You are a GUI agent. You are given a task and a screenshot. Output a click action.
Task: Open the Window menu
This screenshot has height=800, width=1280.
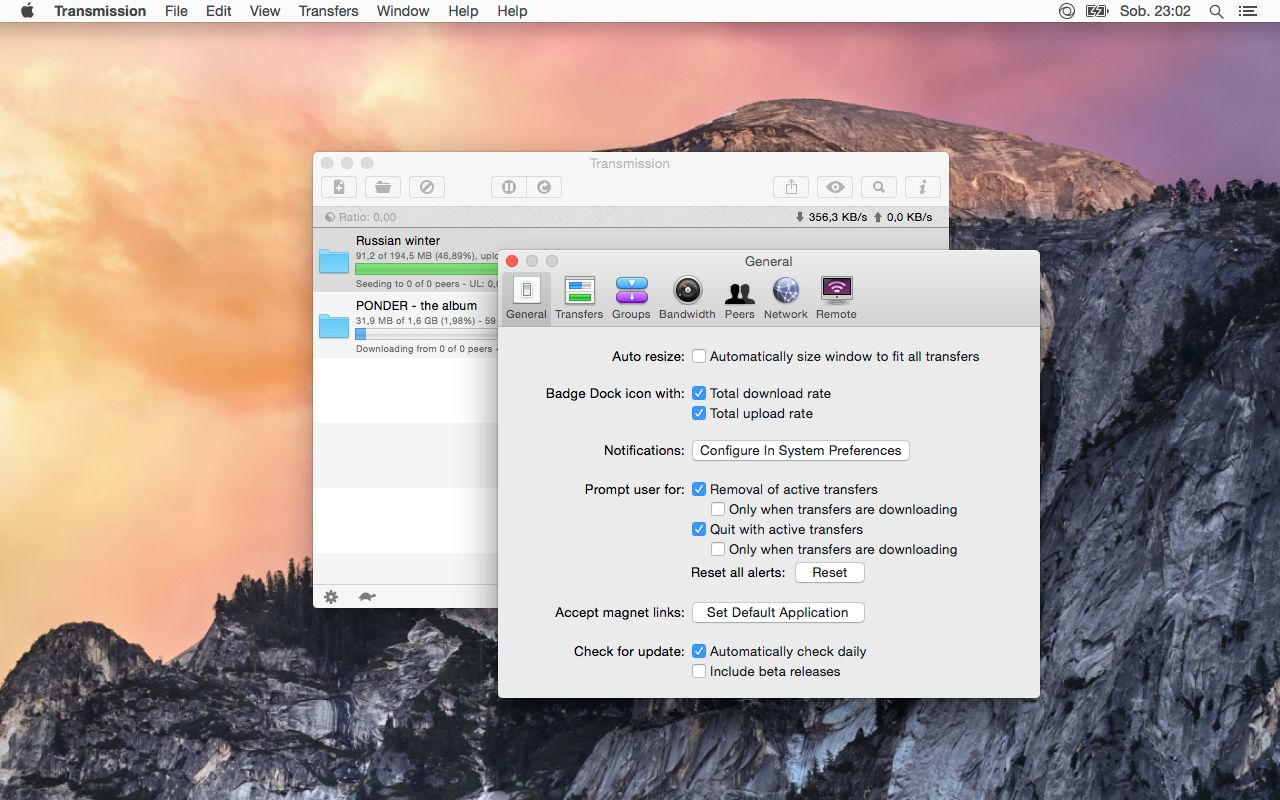(403, 11)
